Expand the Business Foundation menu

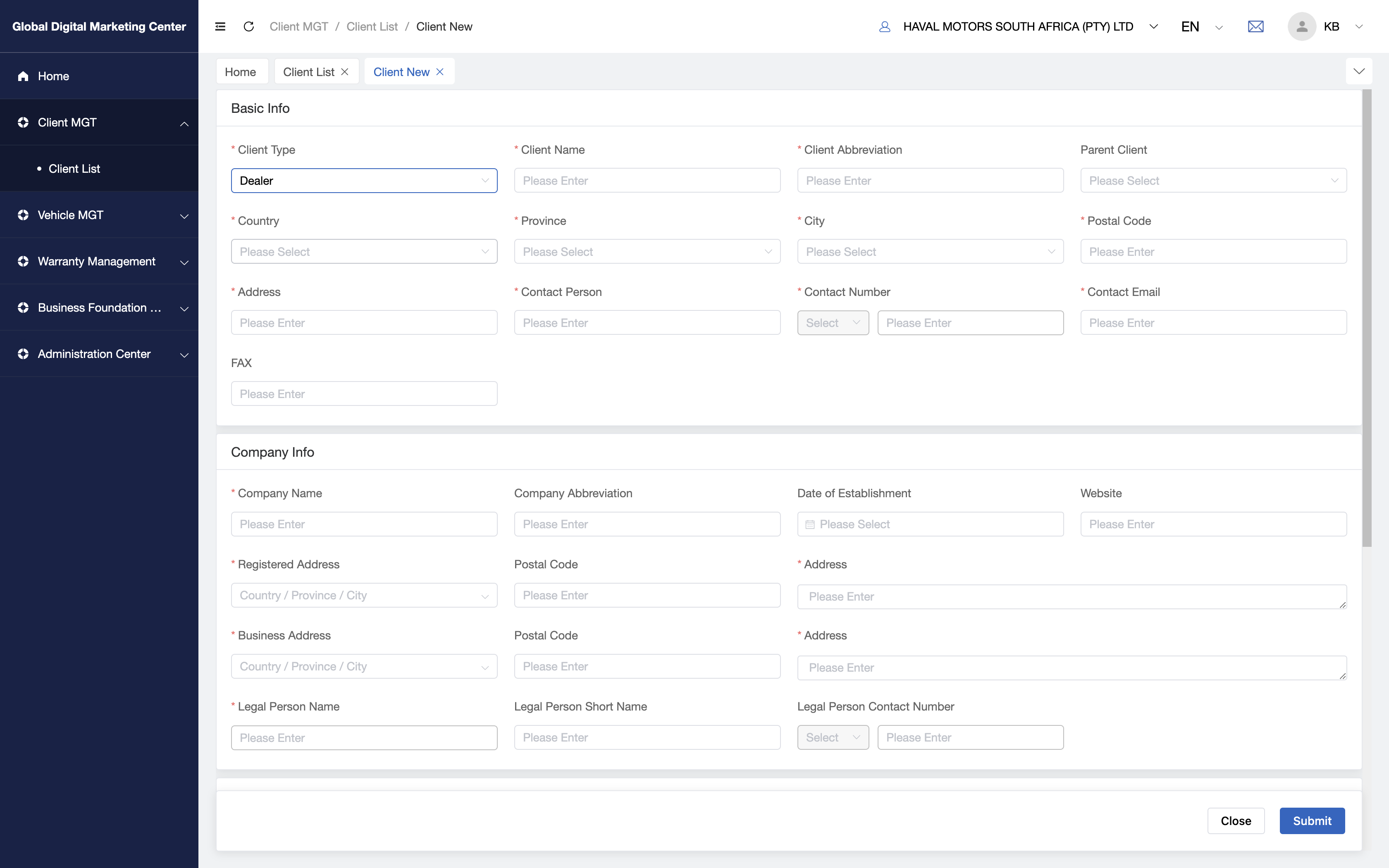click(x=184, y=308)
